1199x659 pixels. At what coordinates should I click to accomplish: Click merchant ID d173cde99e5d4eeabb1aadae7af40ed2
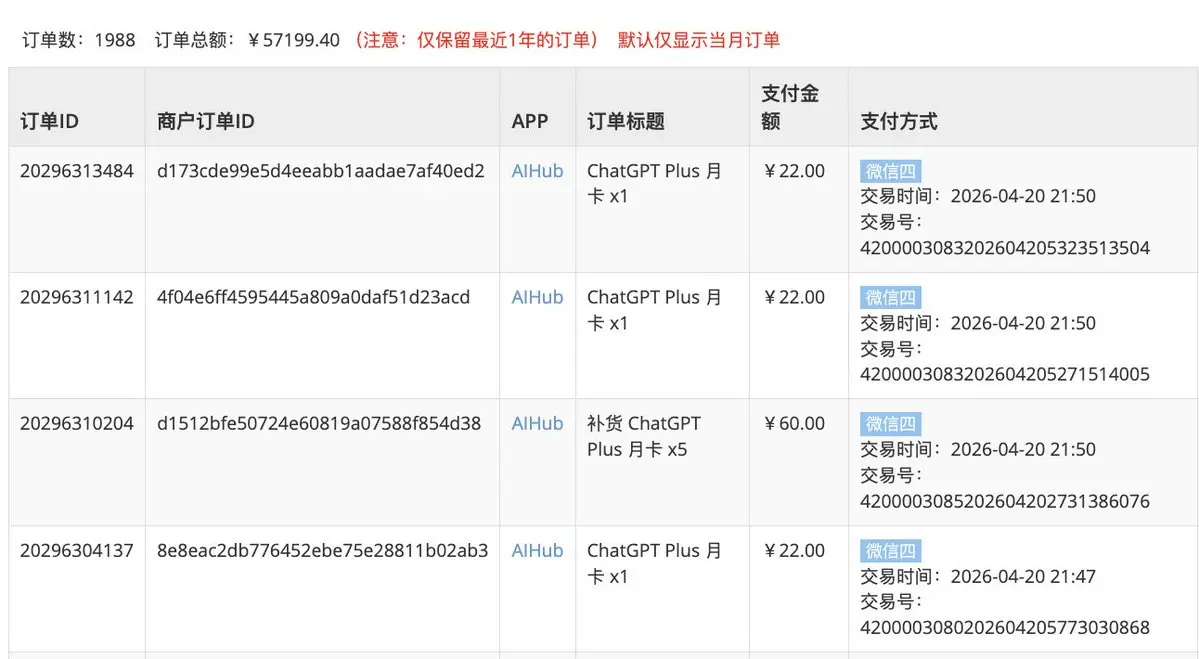(x=320, y=171)
